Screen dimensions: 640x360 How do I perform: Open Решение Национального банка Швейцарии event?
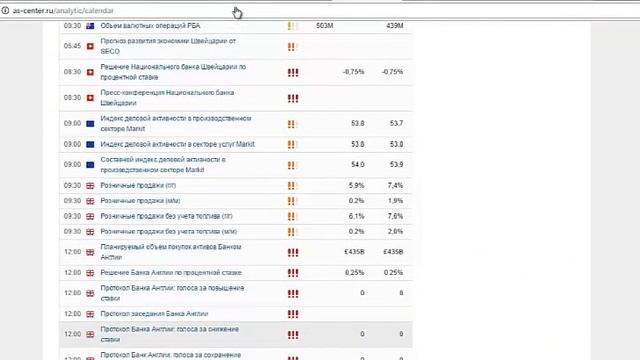click(x=173, y=72)
